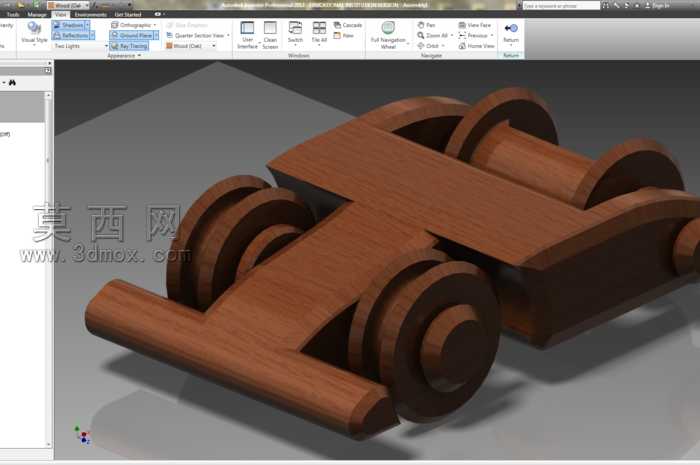The height and width of the screenshot is (465, 700).
Task: Click the binoculars search icon in title bar
Action: pyautogui.click(x=605, y=5)
